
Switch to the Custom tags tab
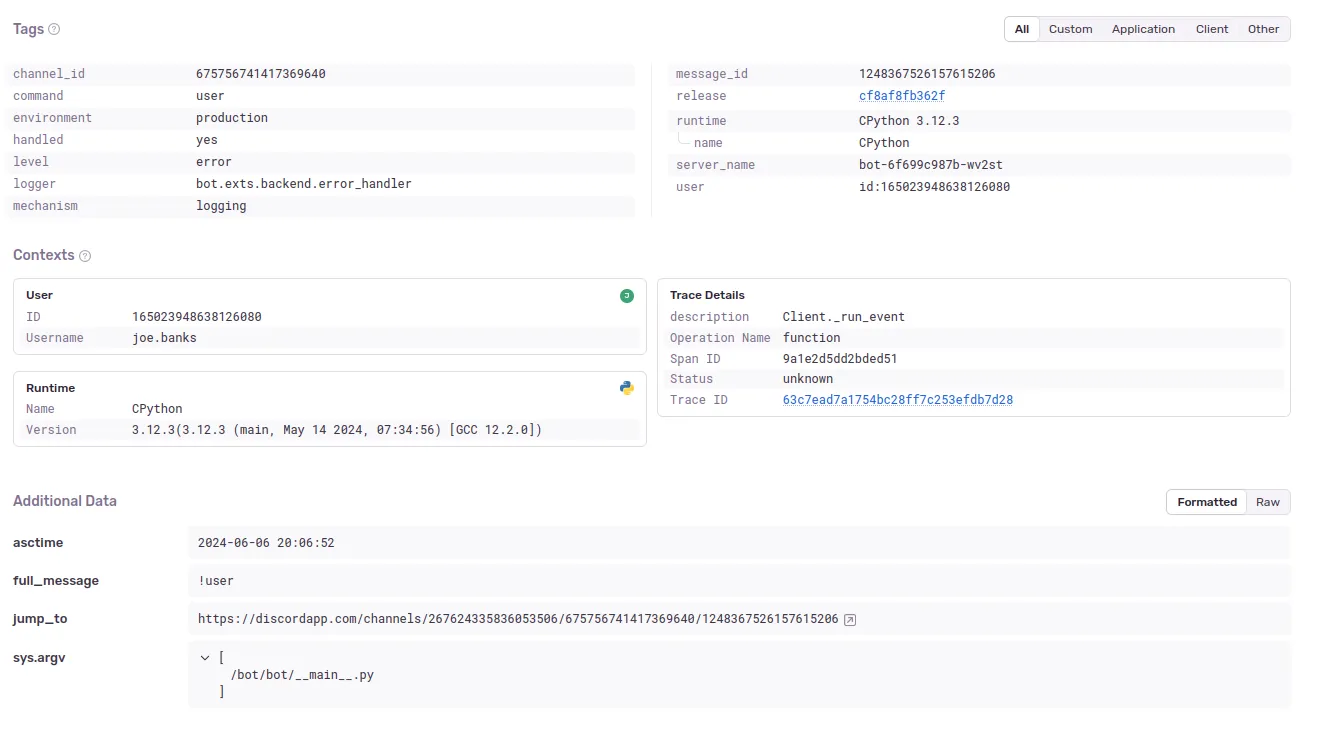coord(1070,29)
